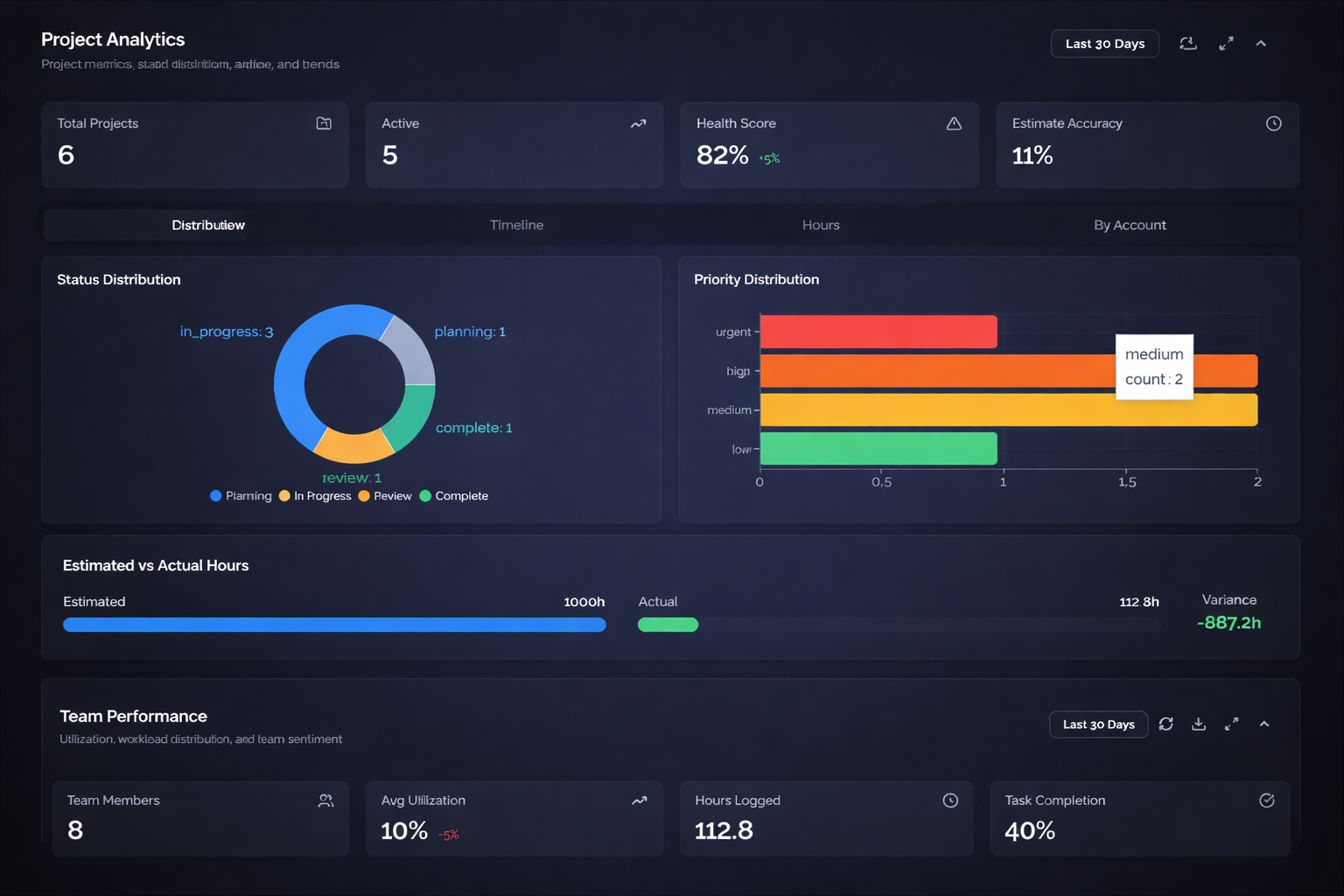Click the people icon on Team Members card
1344x896 pixels.
point(325,800)
